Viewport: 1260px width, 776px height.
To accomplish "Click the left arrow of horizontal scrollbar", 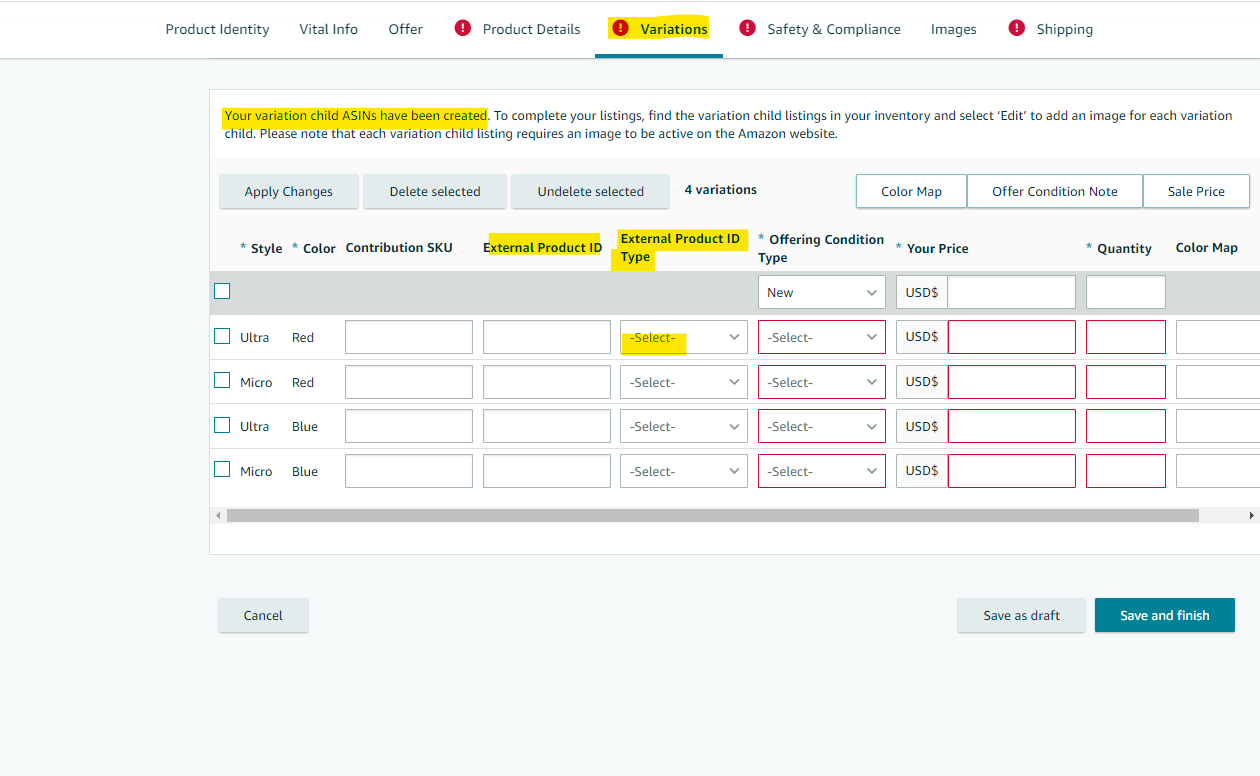I will tap(218, 516).
